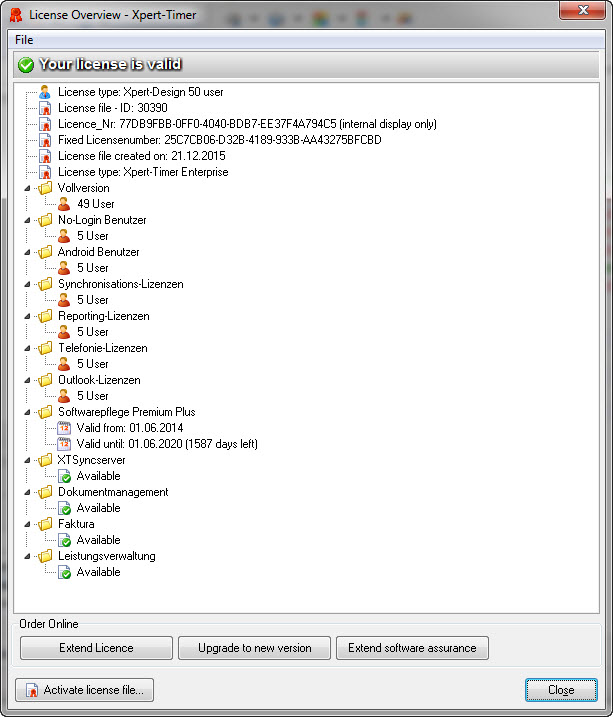Collapse the Leistungsverwaltung node
The width and height of the screenshot is (613, 717).
tap(27, 556)
